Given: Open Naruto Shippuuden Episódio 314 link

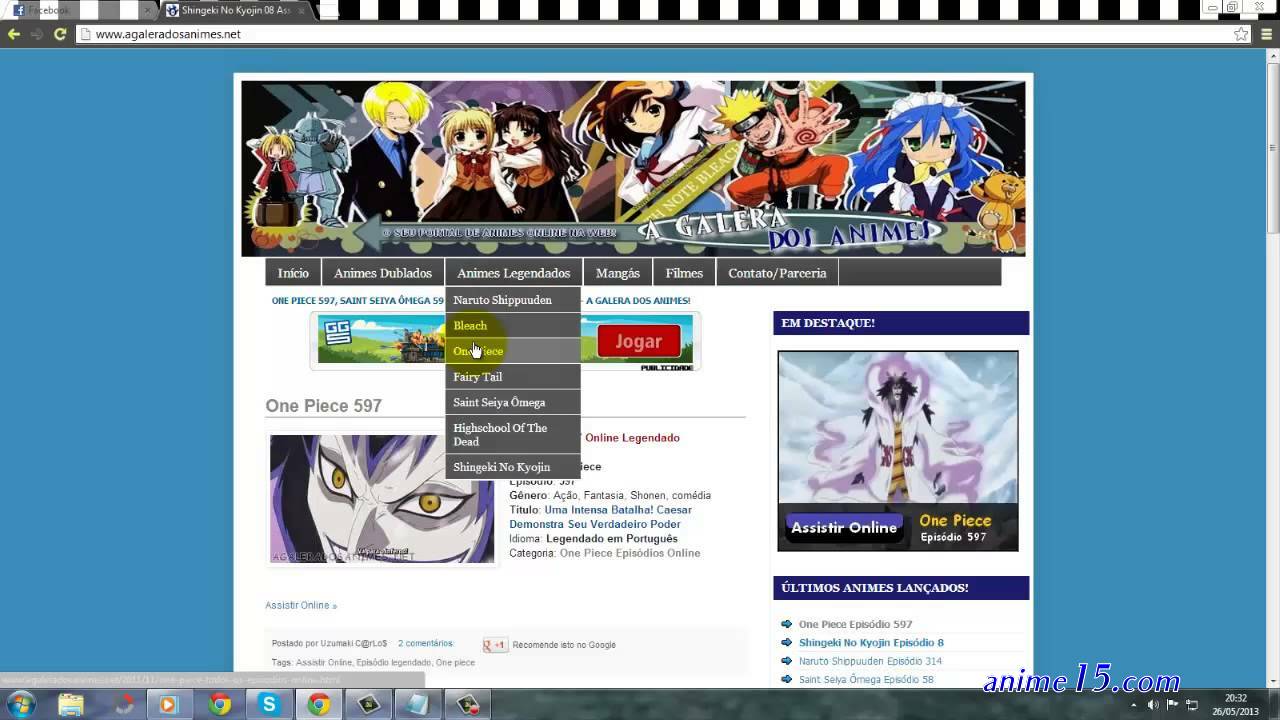Looking at the screenshot, I should pos(870,661).
